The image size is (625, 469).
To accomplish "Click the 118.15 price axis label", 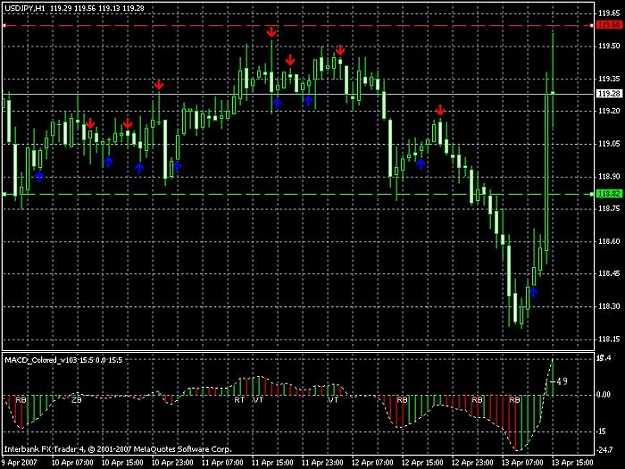I will tap(609, 339).
